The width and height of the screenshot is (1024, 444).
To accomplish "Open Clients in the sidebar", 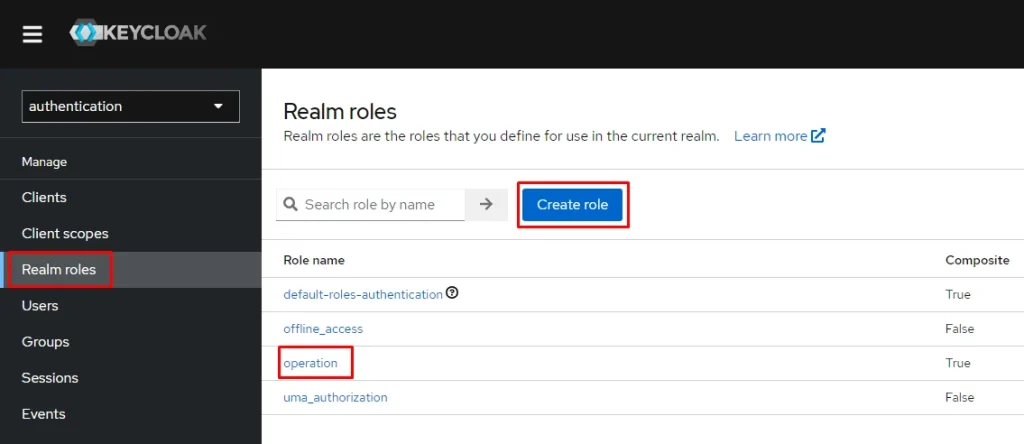I will click(44, 197).
